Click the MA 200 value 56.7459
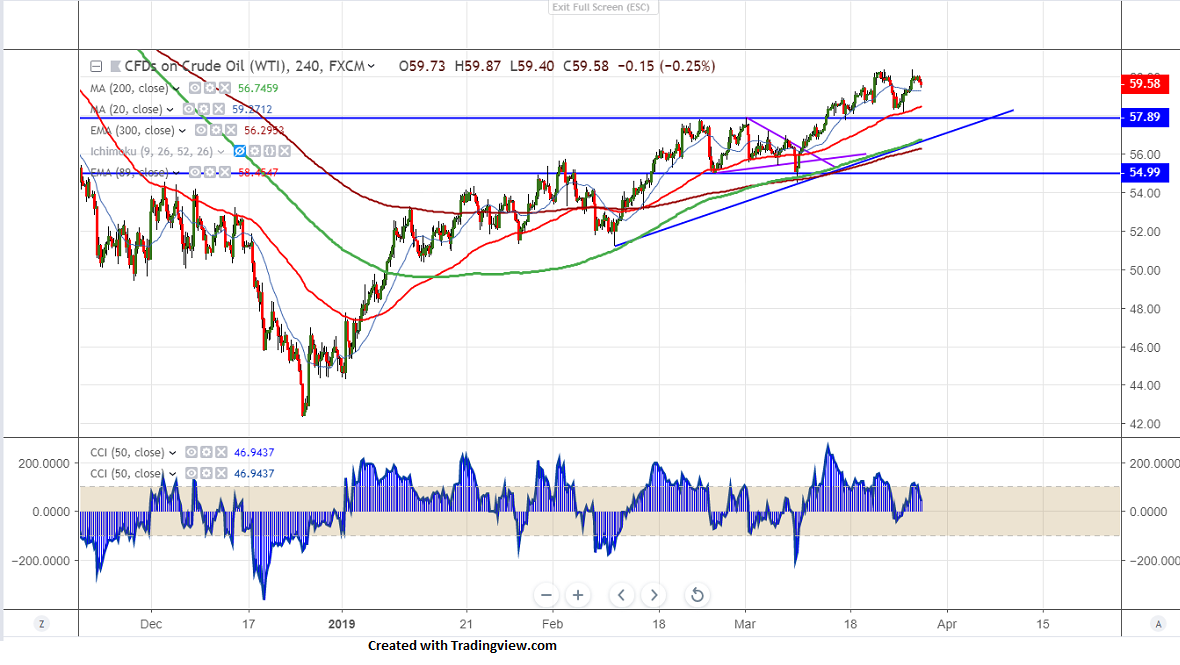Image resolution: width=1180 pixels, height=665 pixels. (x=258, y=88)
